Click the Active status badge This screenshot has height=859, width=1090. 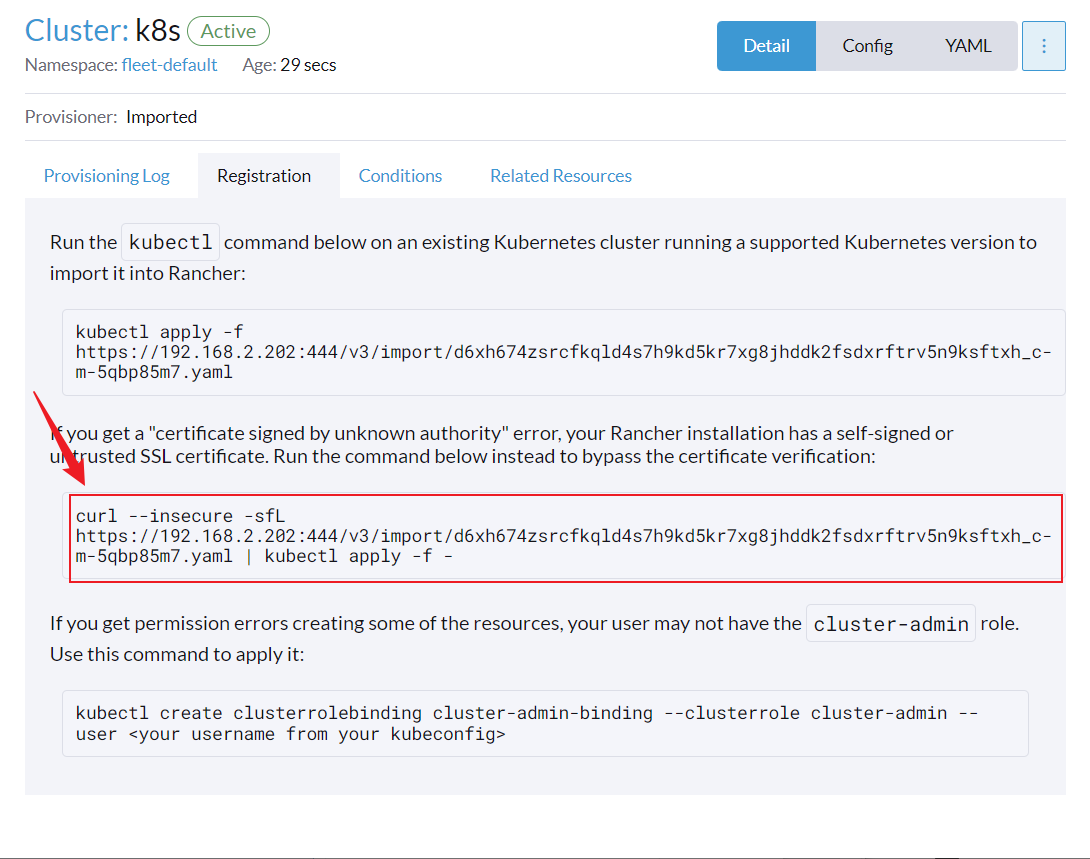tap(228, 32)
